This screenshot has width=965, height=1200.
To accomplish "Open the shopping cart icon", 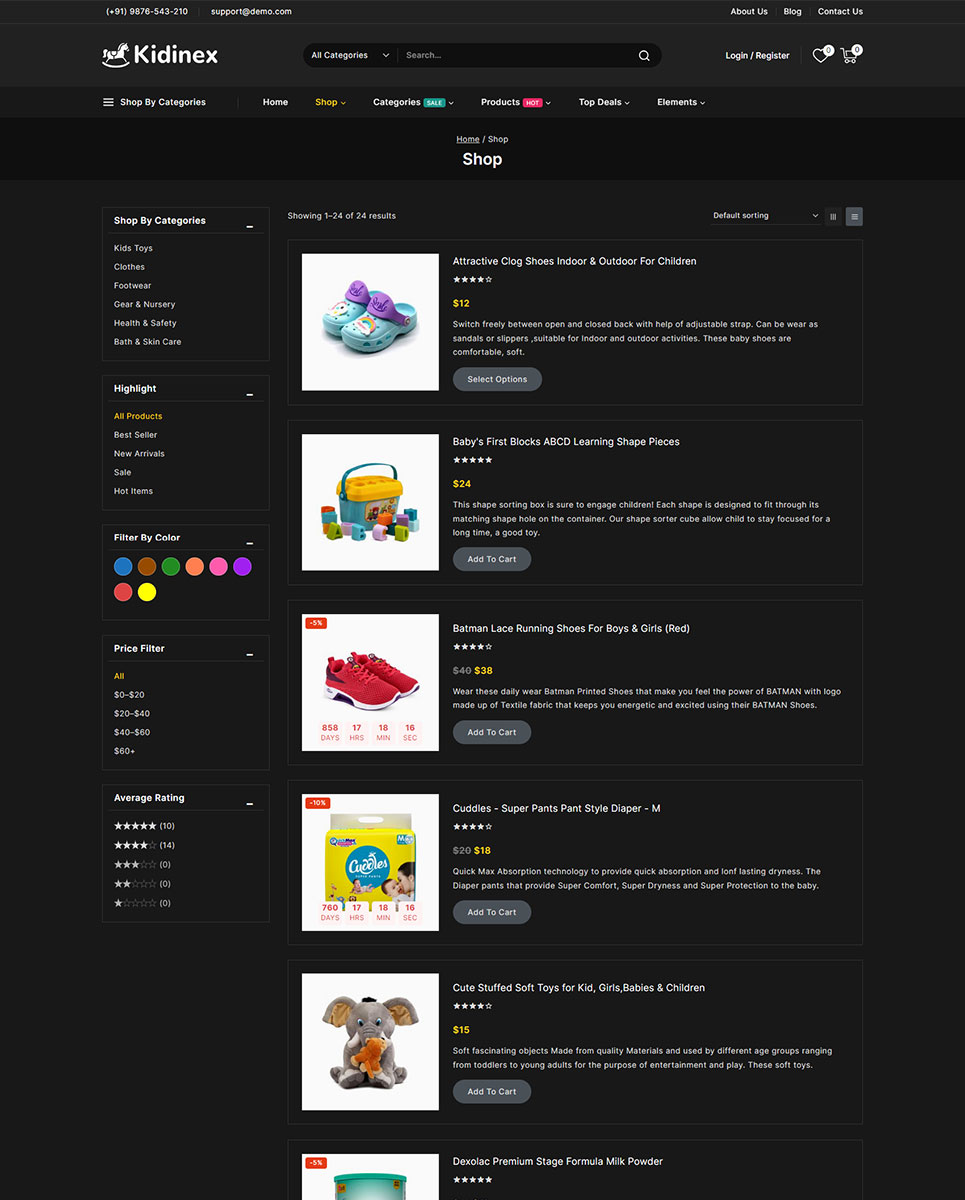I will [849, 56].
